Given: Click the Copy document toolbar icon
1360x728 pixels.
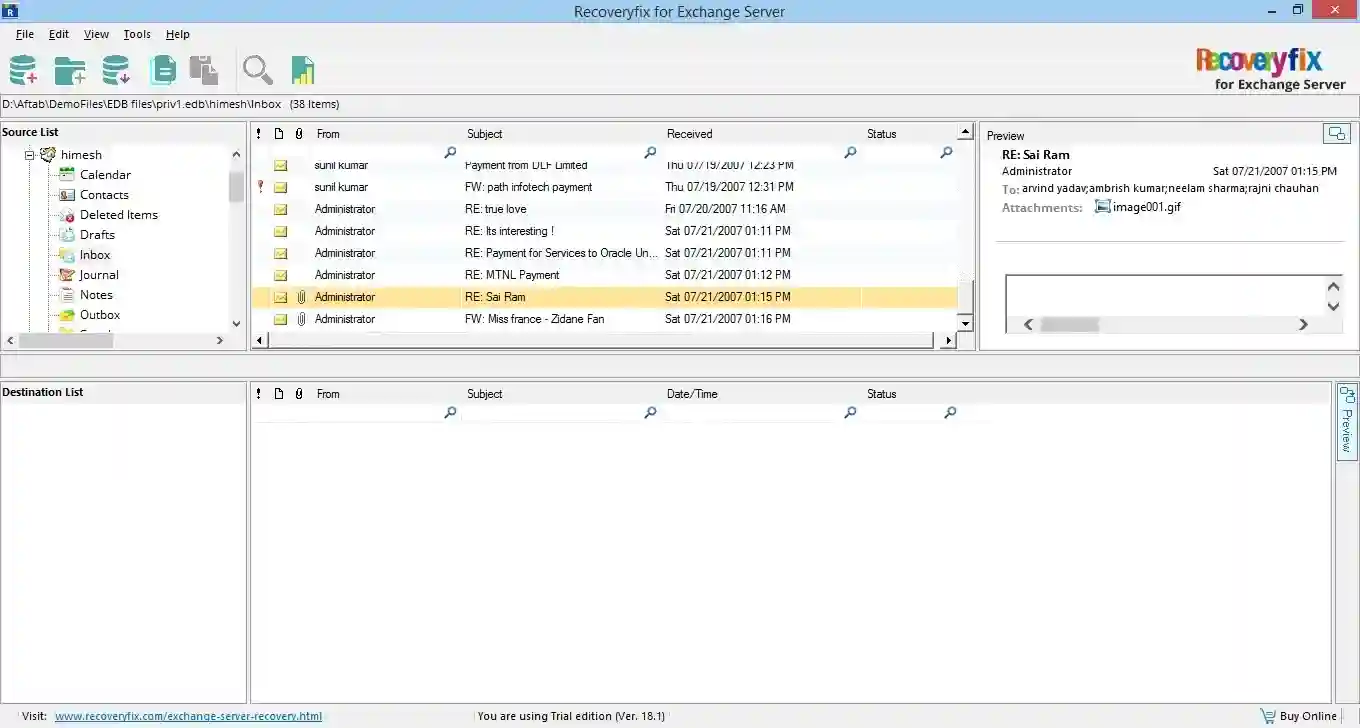Looking at the screenshot, I should coord(162,70).
